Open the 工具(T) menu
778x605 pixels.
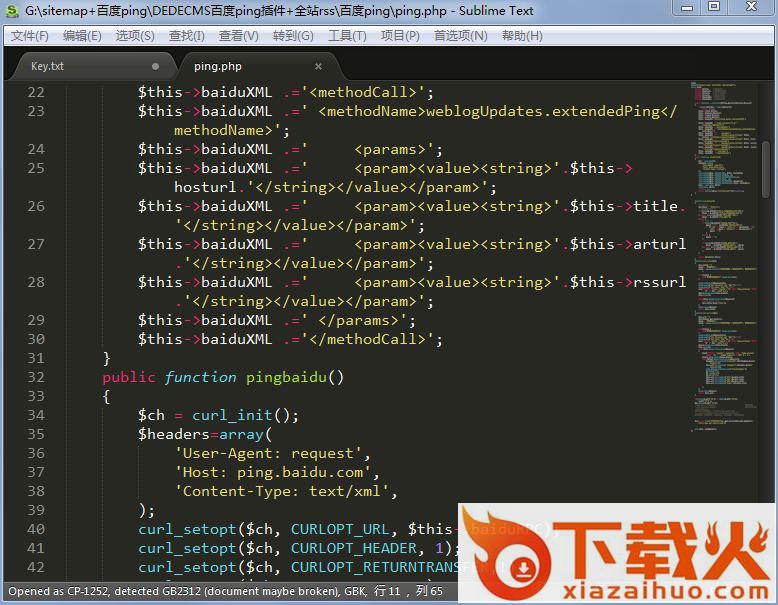tap(347, 36)
